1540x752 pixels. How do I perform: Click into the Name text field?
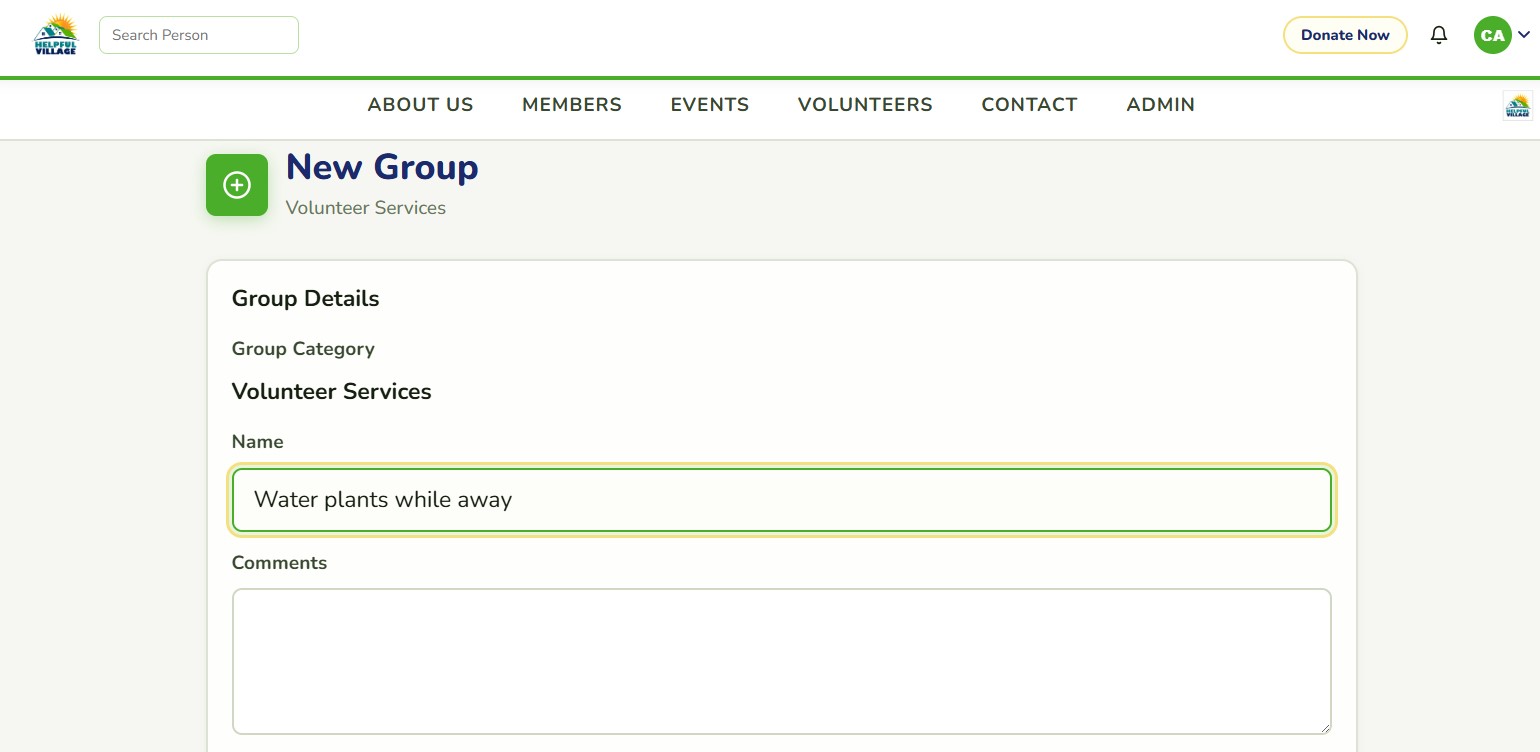click(x=782, y=500)
